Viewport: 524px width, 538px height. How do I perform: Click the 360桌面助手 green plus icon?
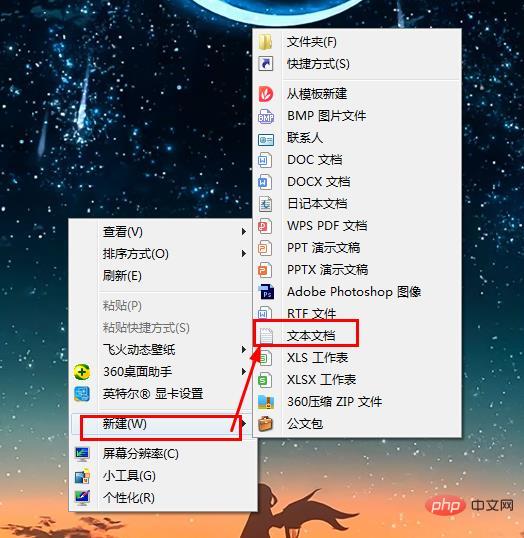click(x=82, y=372)
